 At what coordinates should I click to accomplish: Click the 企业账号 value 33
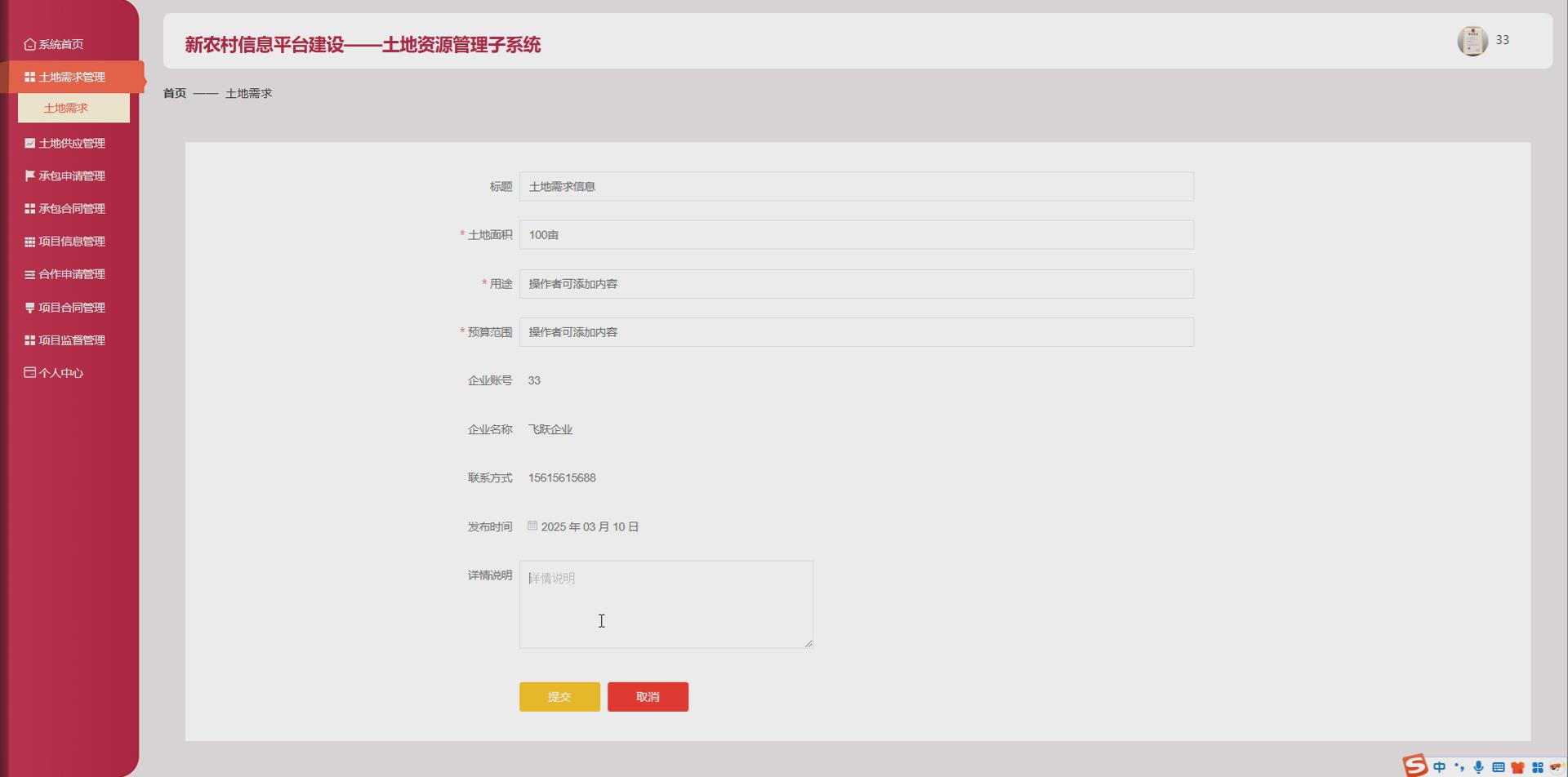534,380
